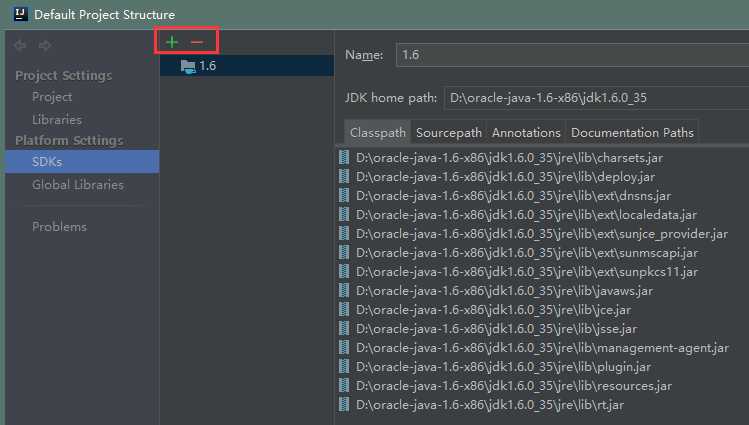Click the jar icon beside sunmscapi.jar
The image size is (749, 425).
[x=344, y=252]
